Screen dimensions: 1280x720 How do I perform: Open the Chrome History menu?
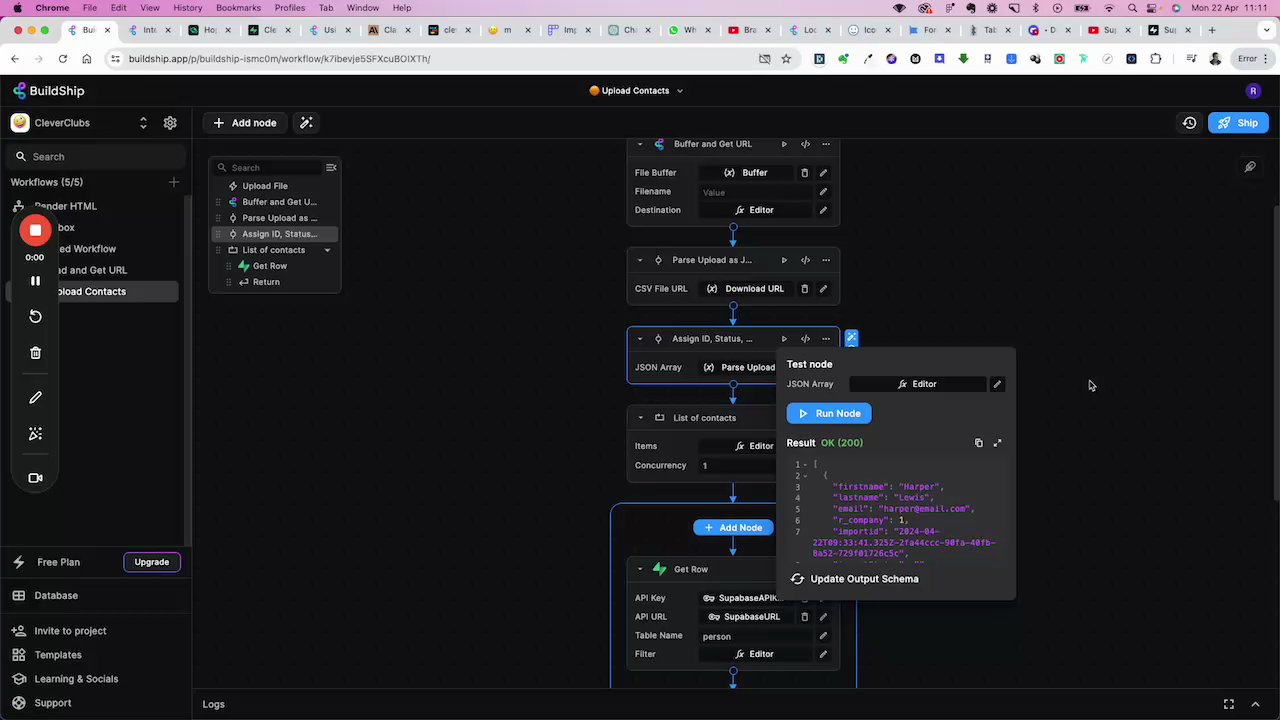pyautogui.click(x=187, y=7)
